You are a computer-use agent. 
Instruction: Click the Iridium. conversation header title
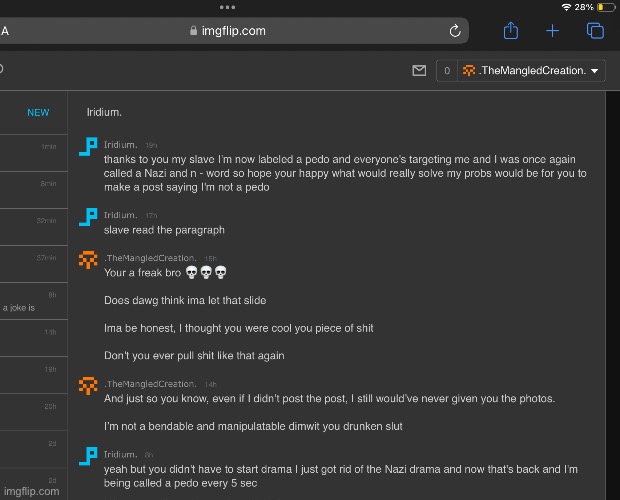coord(104,112)
